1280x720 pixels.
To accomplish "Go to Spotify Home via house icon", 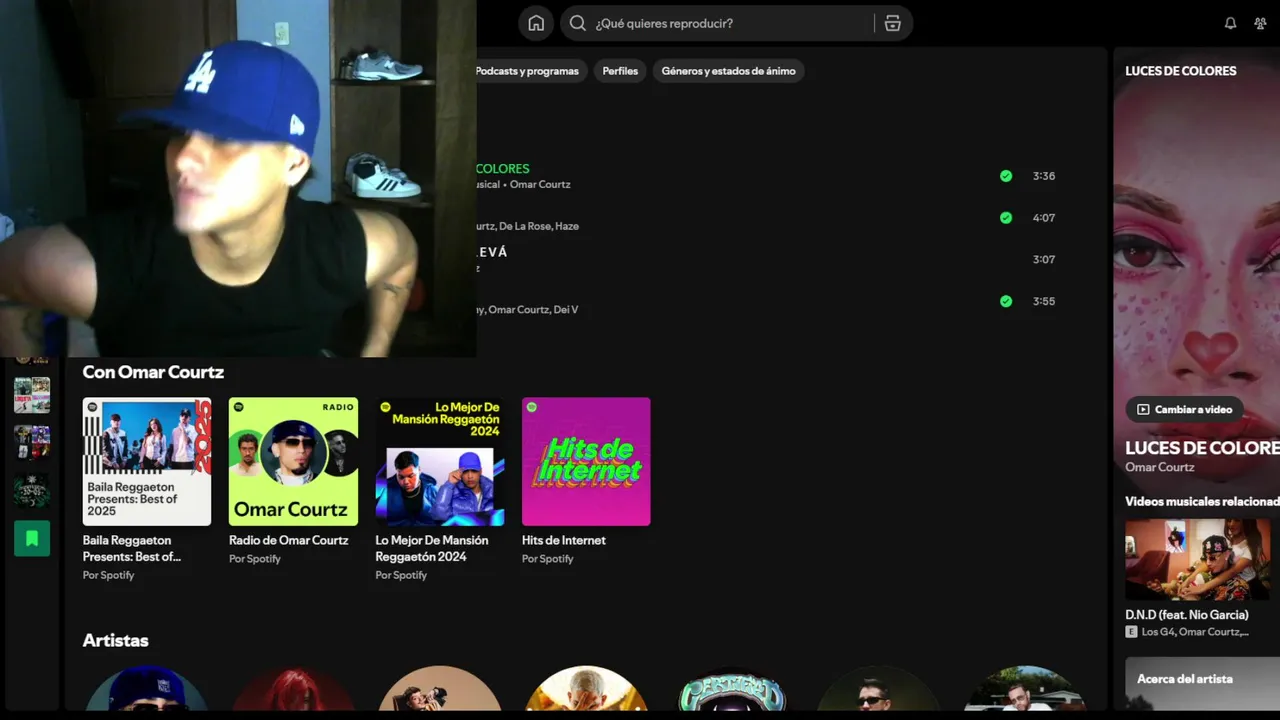I will point(536,23).
